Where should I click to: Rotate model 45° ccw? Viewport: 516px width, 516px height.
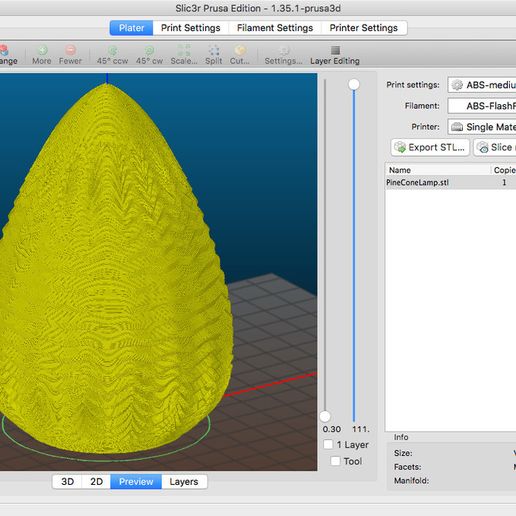pos(112,55)
